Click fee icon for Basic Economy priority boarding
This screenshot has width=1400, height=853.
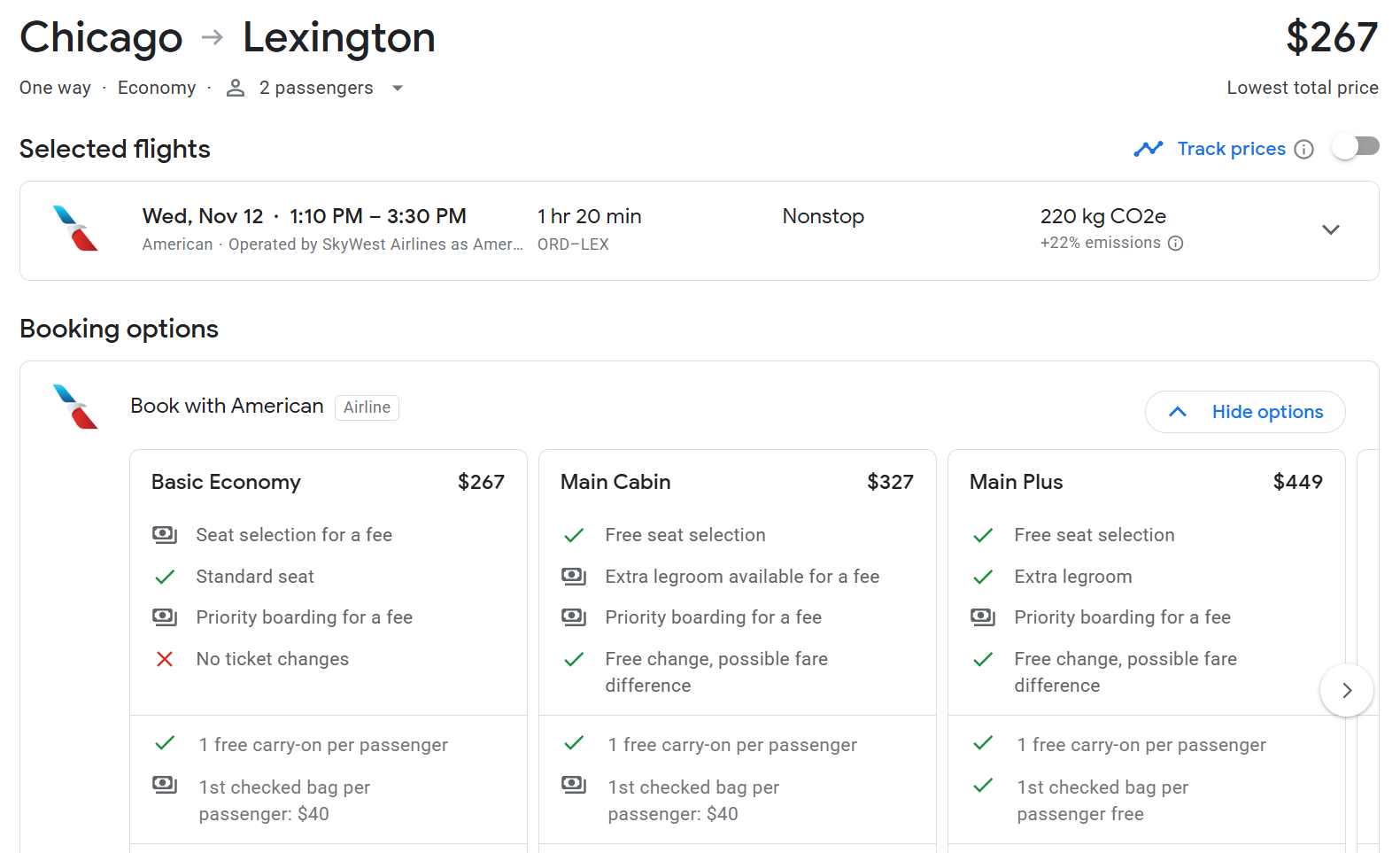click(165, 617)
